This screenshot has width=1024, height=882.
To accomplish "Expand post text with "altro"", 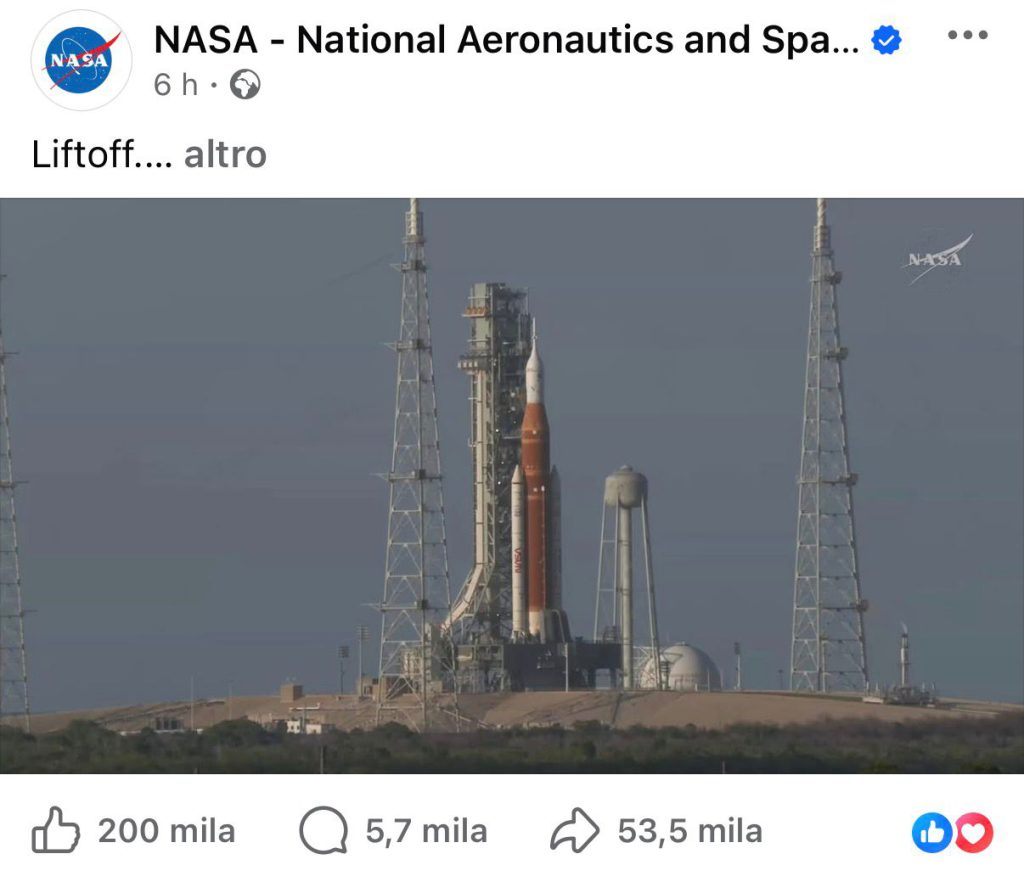I will click(225, 155).
